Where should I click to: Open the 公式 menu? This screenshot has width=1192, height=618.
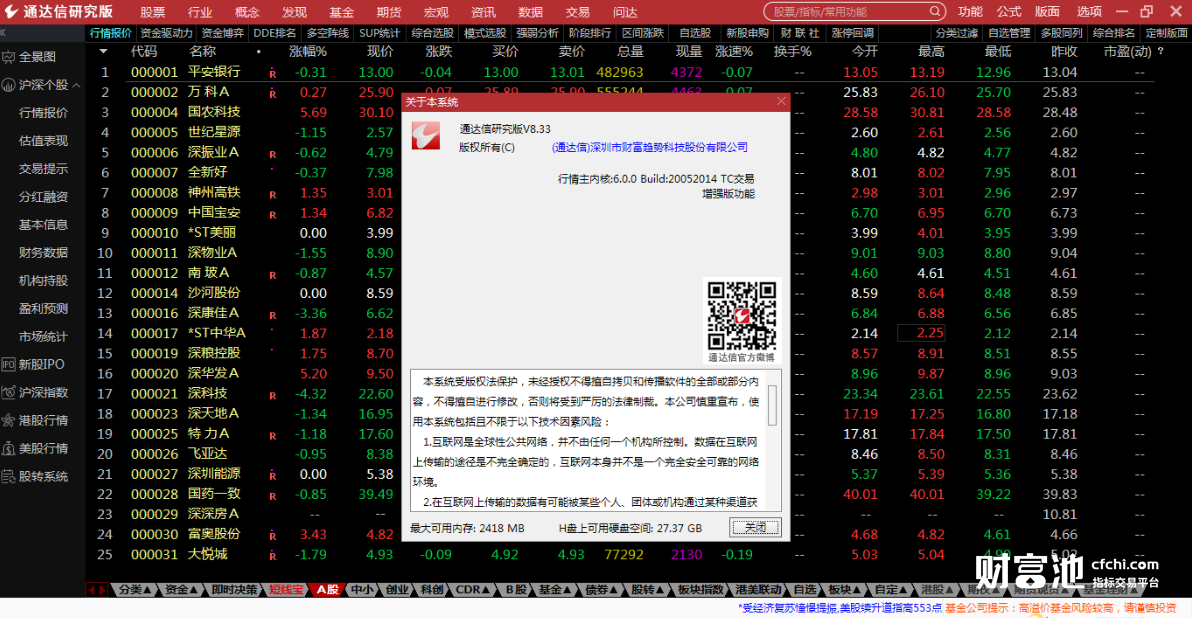coord(1009,12)
